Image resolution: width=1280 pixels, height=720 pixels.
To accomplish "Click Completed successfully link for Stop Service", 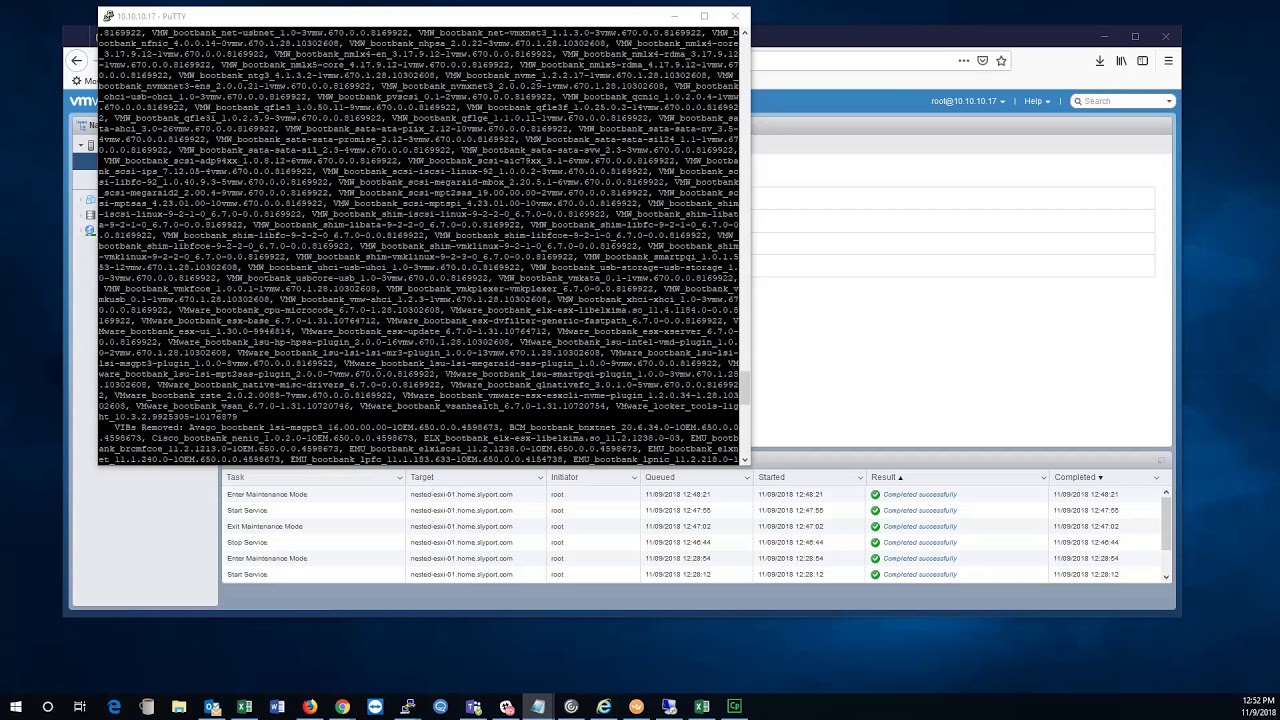I will point(920,542).
